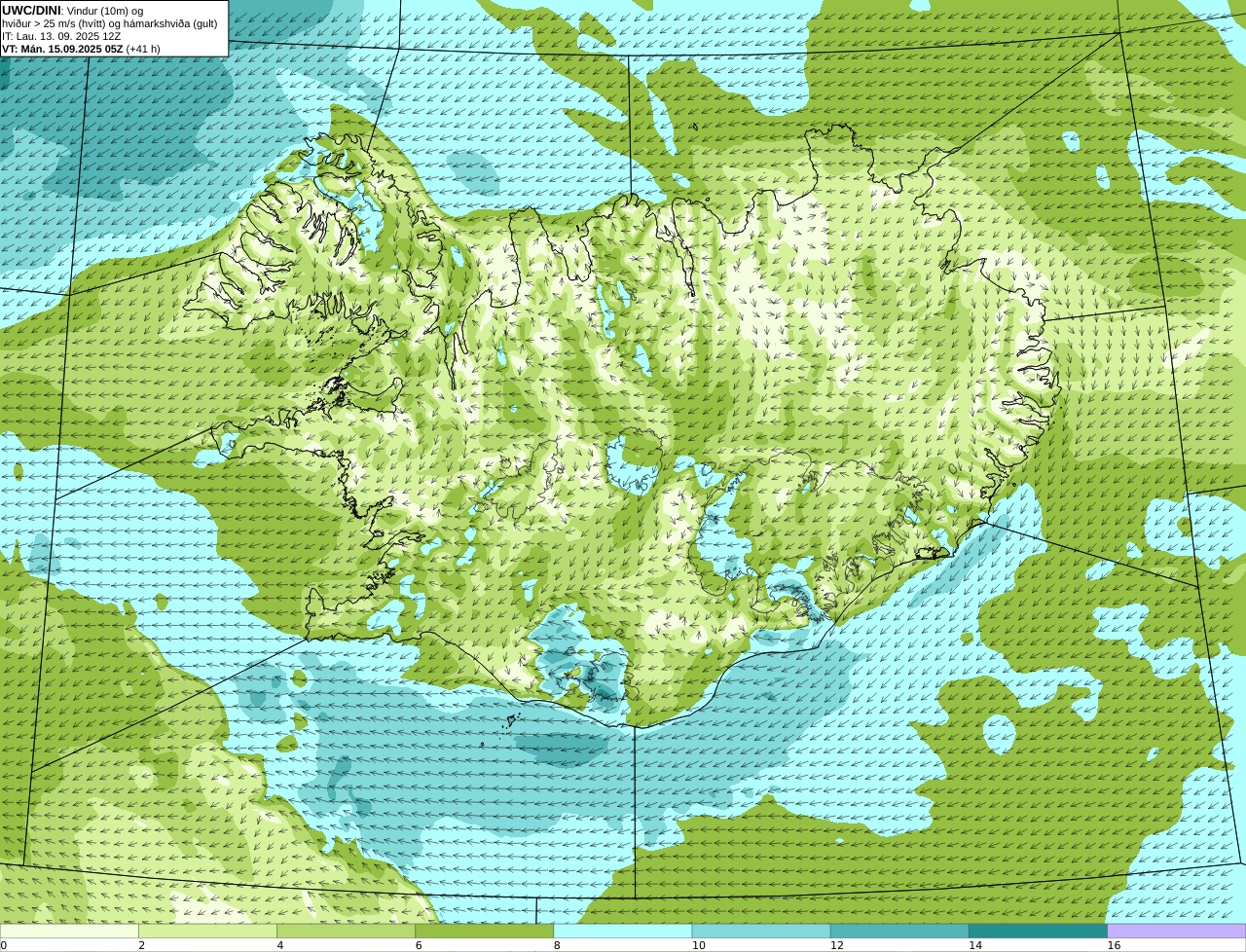This screenshot has height=952, width=1246.
Task: Click the legend tick label "2"
Action: 142,945
